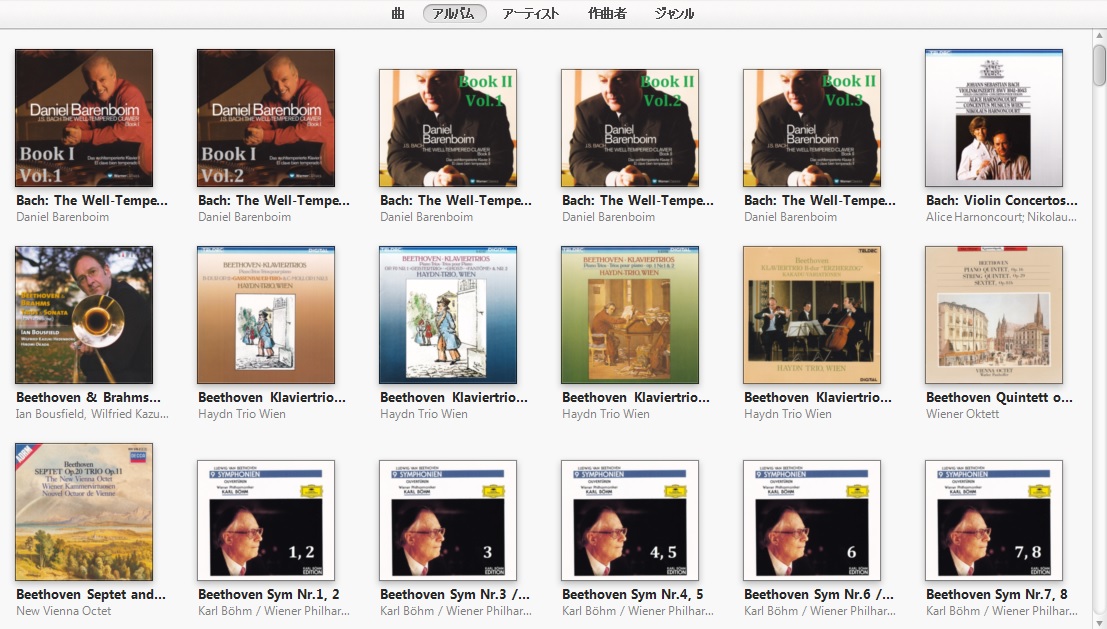Open the アーティスト (Artists) tab
Screen dimensions: 1107x629
pos(530,13)
